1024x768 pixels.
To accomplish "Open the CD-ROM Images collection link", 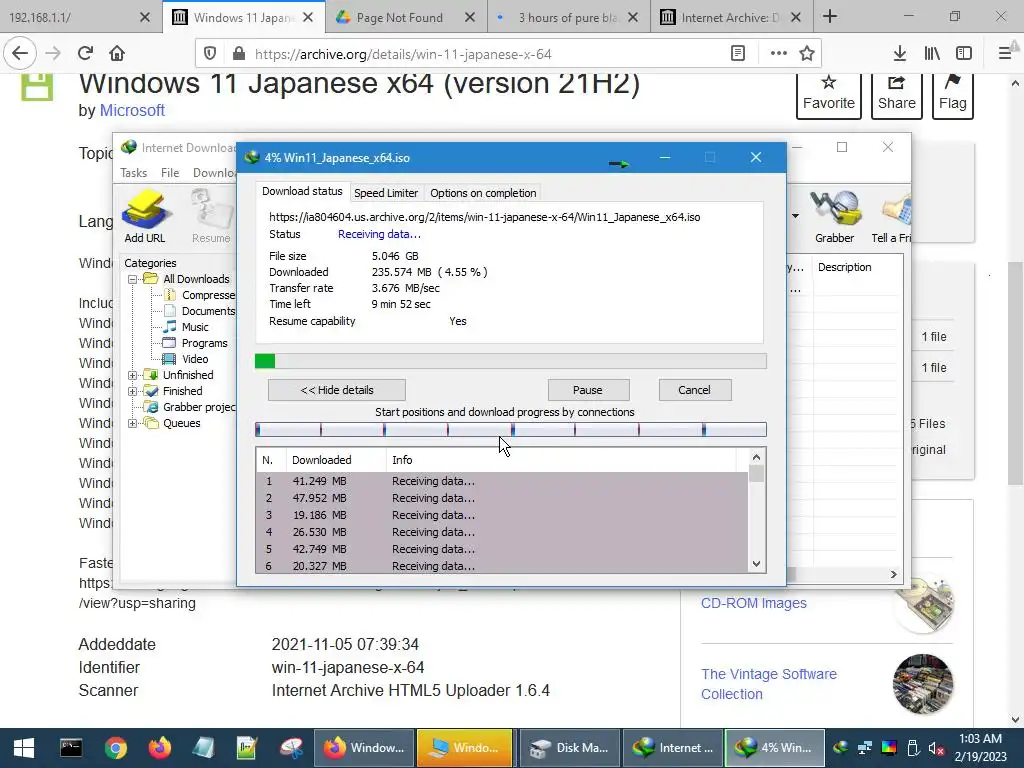I will (754, 603).
